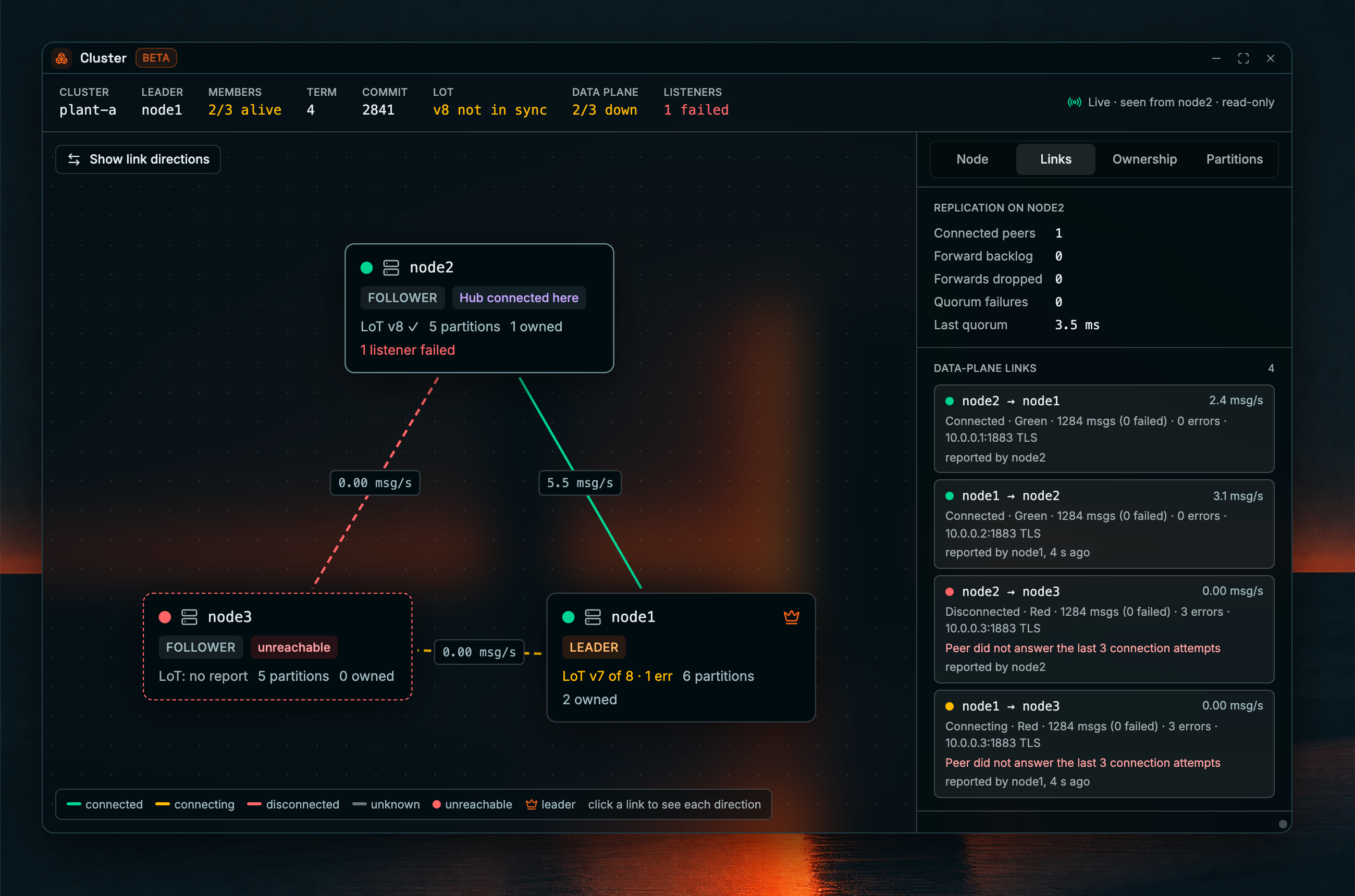Screen dimensions: 1355x896
Task: Click the small round handle at panel bottom-right
Action: pyautogui.click(x=1283, y=824)
